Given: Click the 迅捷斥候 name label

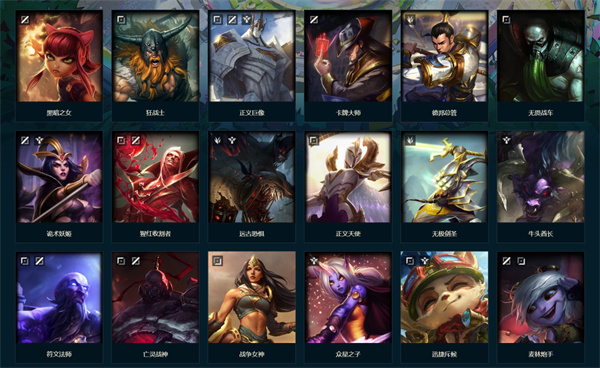Looking at the screenshot, I should pyautogui.click(x=444, y=355).
